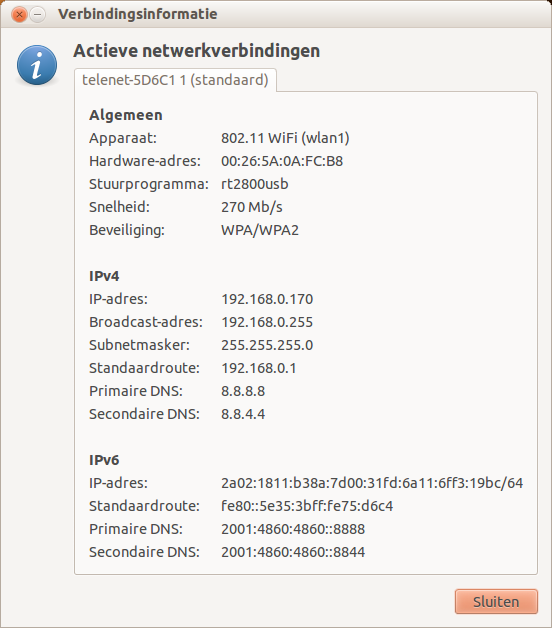Screen dimensions: 552x628
Task: Click the Sluiten button
Action: tap(496, 601)
